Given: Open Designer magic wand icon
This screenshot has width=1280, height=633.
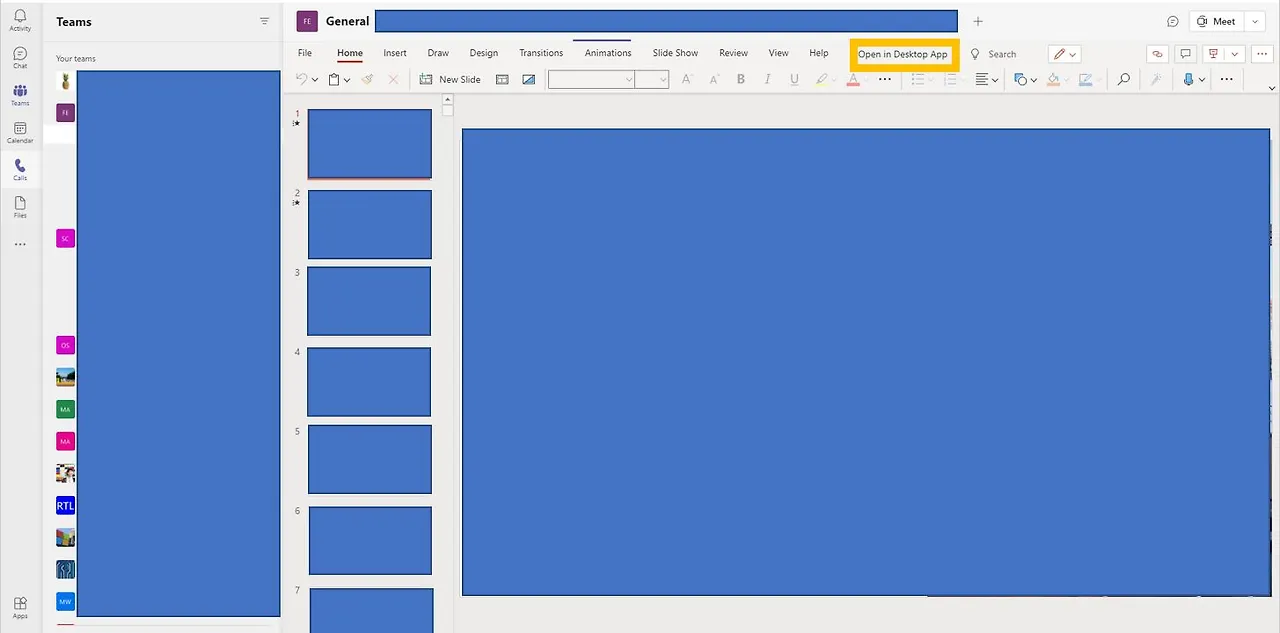Looking at the screenshot, I should pyautogui.click(x=1156, y=79).
